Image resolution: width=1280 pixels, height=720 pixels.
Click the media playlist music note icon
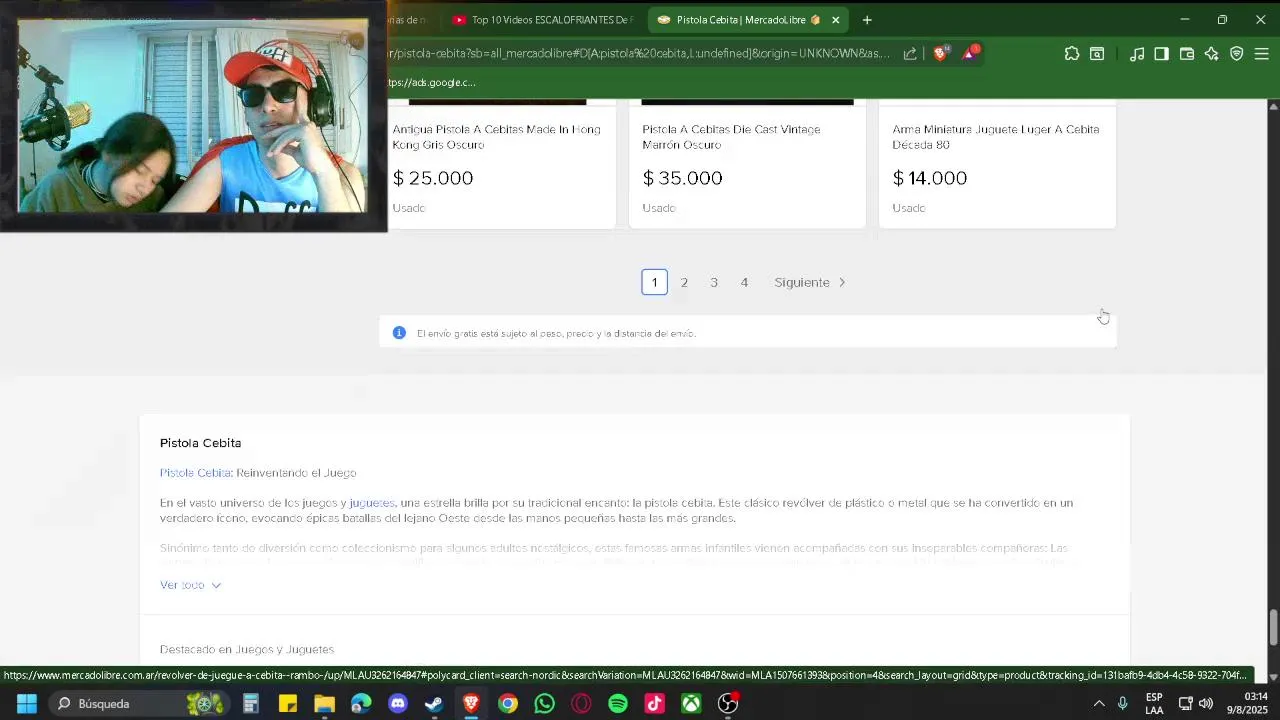[x=1137, y=54]
